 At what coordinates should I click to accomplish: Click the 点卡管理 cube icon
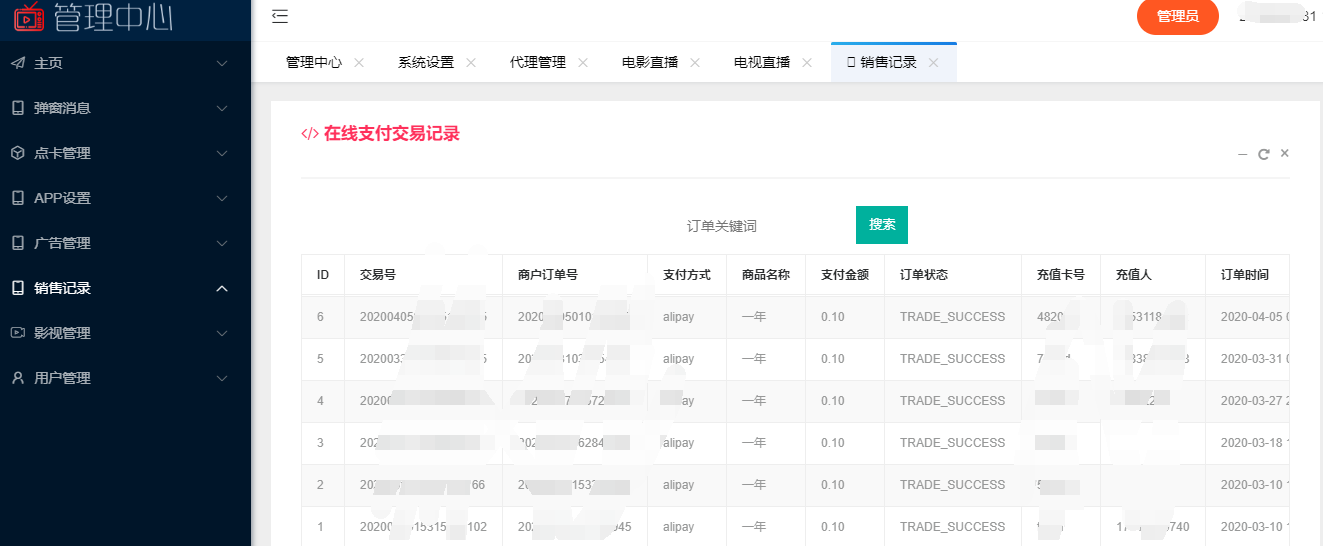click(x=18, y=153)
